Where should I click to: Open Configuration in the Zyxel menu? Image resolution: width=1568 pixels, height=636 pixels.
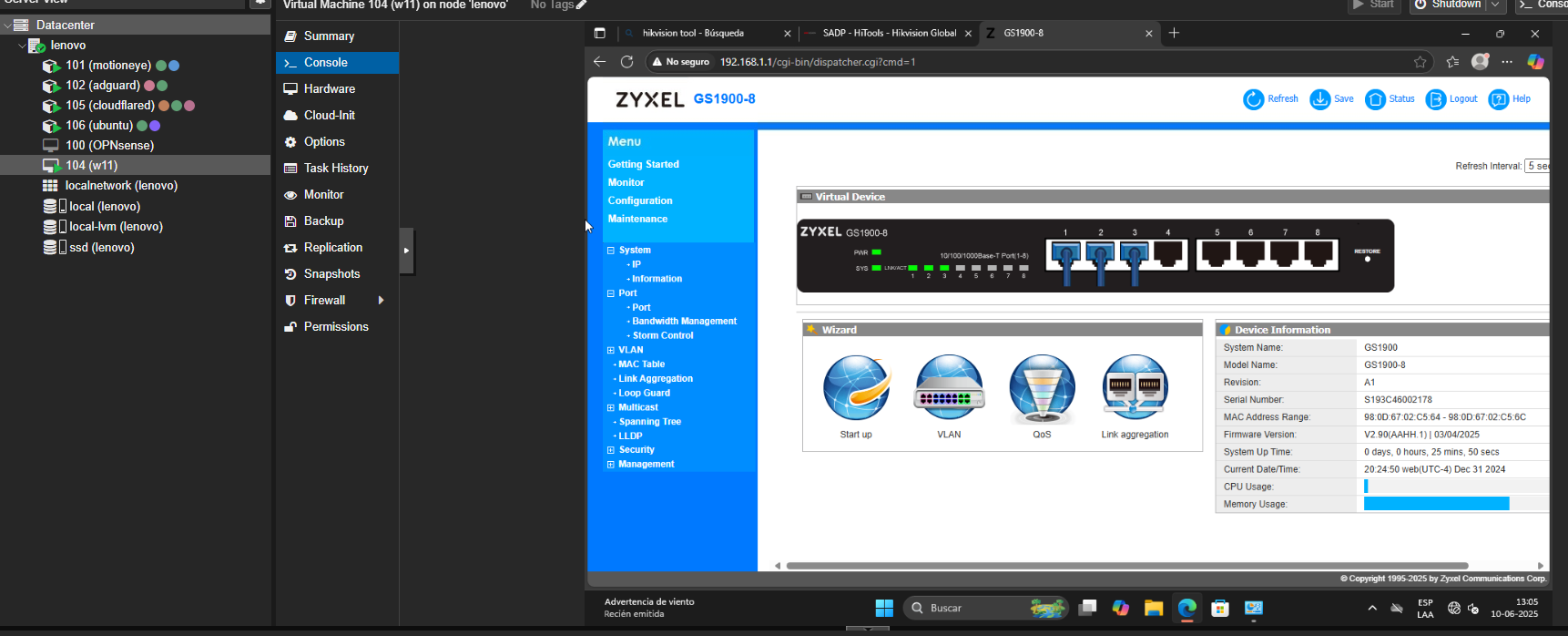click(640, 200)
